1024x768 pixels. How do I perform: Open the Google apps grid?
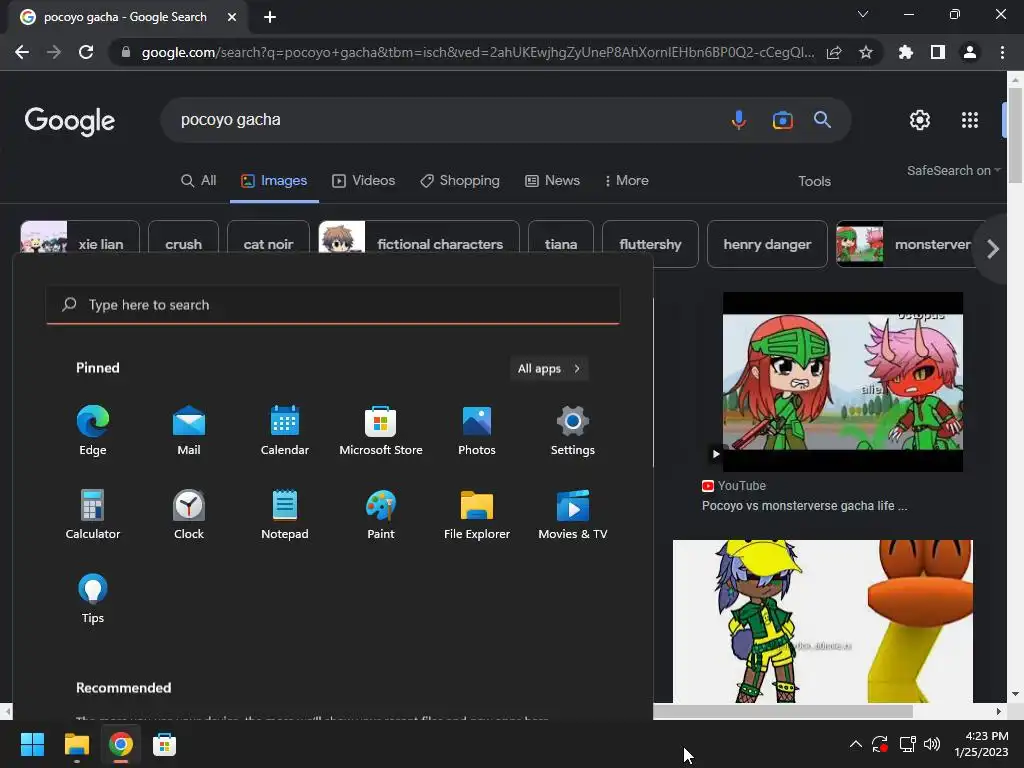click(x=970, y=120)
